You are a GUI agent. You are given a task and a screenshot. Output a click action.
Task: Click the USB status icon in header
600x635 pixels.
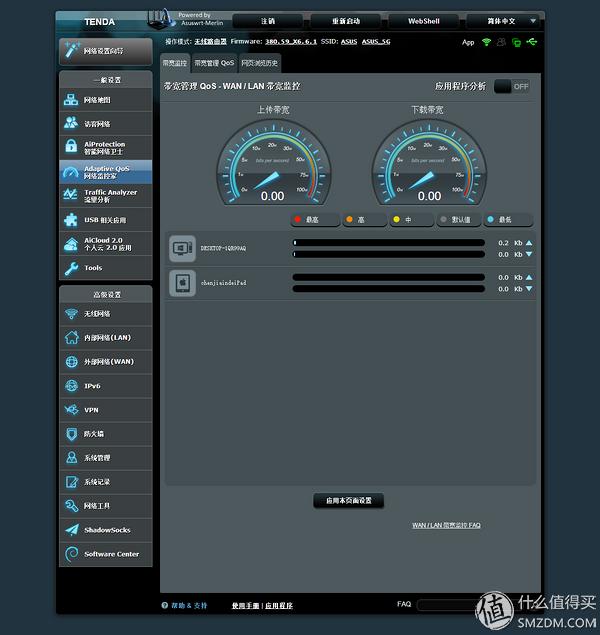tap(530, 42)
